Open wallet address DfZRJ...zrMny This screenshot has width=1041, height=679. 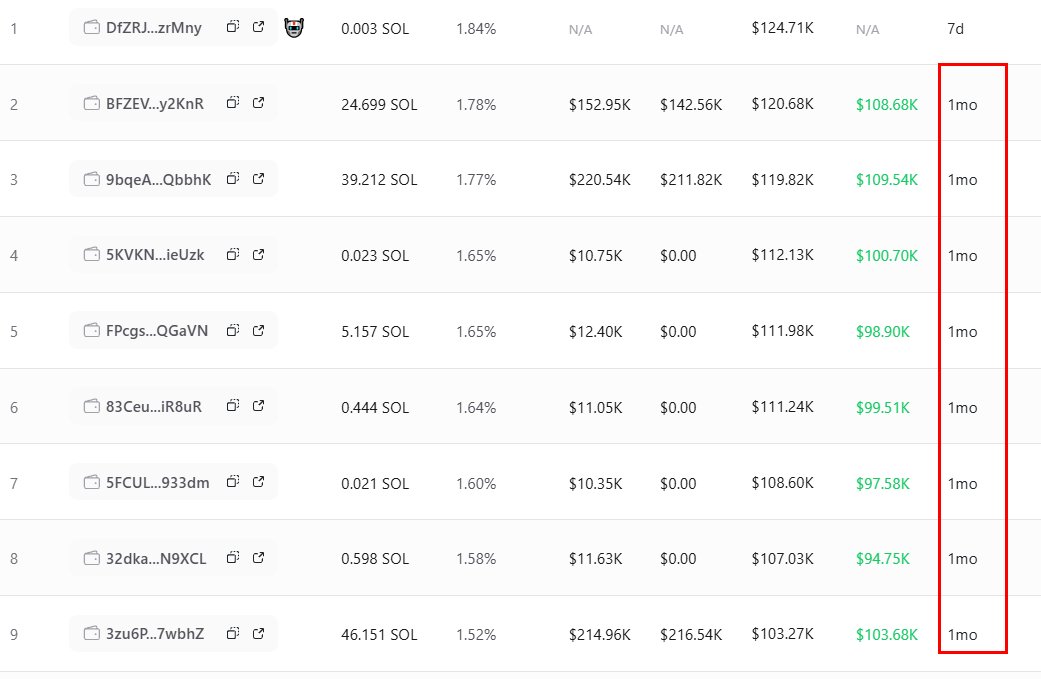(153, 28)
